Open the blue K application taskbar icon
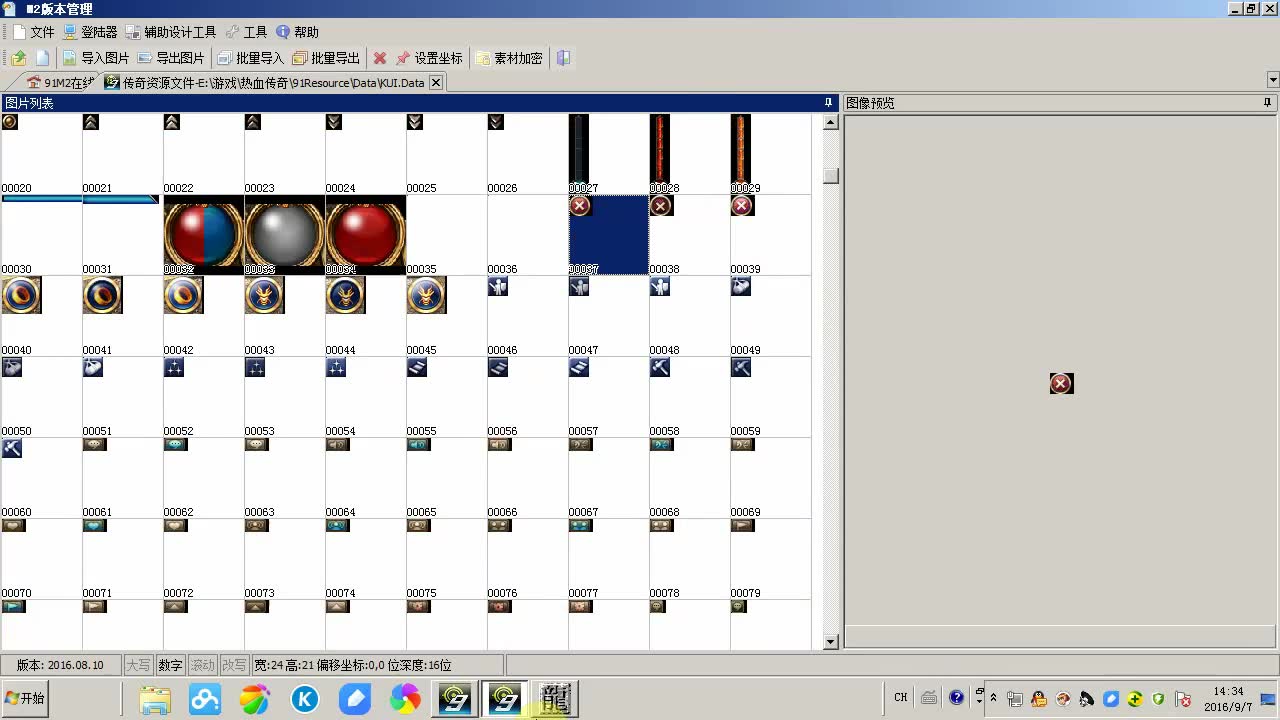This screenshot has height=720, width=1280. (305, 699)
